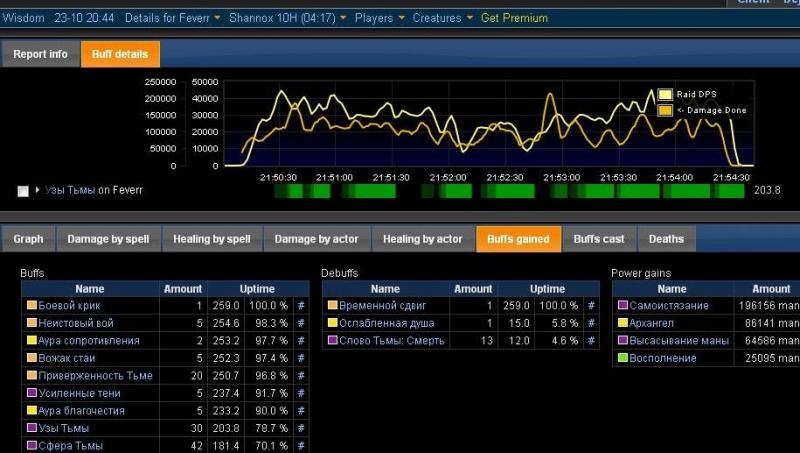This screenshot has width=800, height=453.
Task: Click the Сфера Тьмы color icon
Action: (x=32, y=445)
